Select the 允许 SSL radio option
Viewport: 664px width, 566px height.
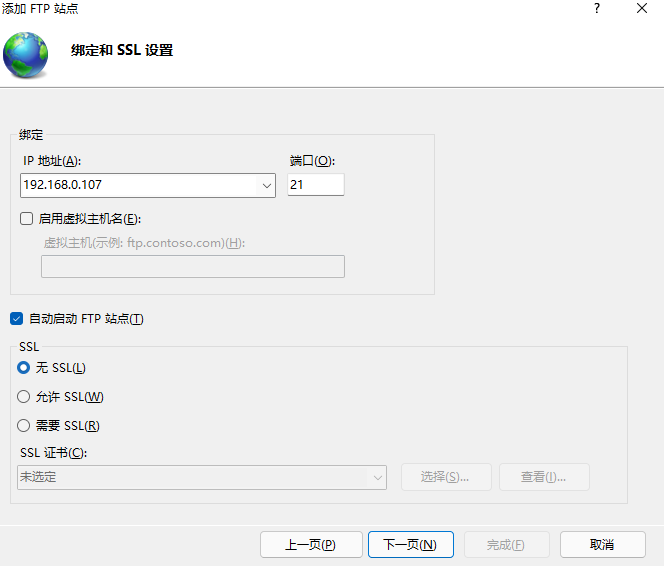(23, 397)
